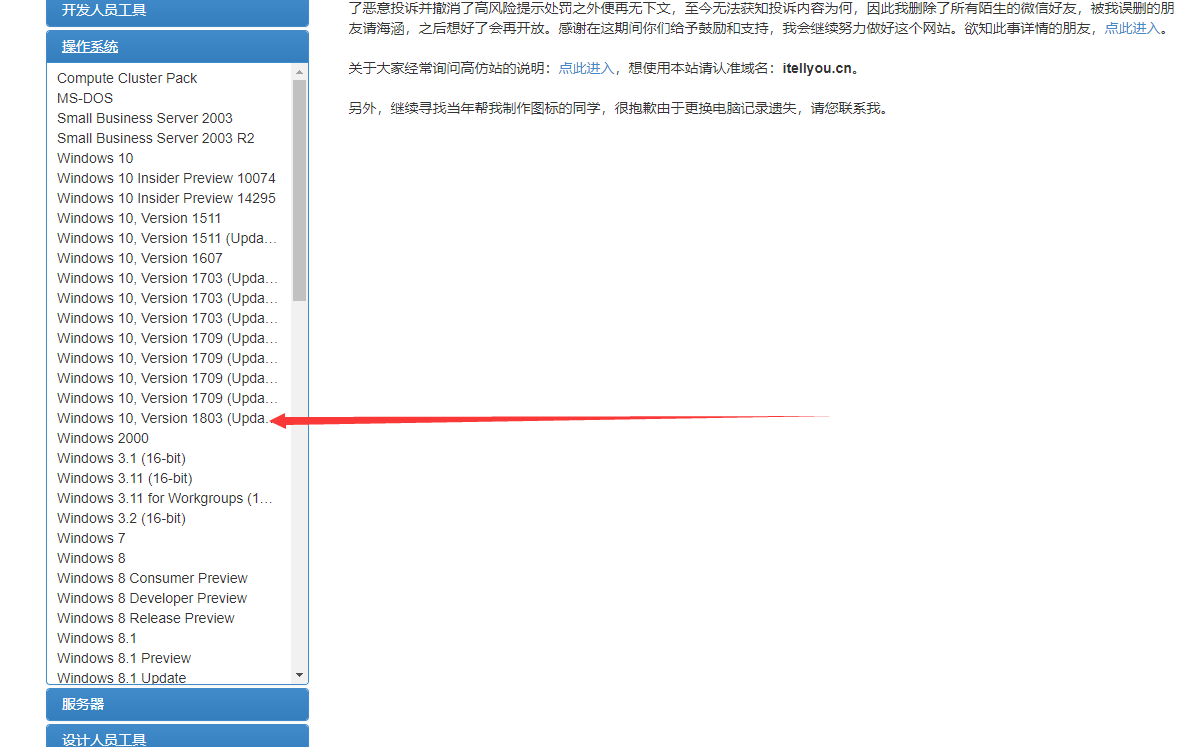Pick Windows 10, Version 1607
This screenshot has width=1195, height=747.
click(x=140, y=258)
